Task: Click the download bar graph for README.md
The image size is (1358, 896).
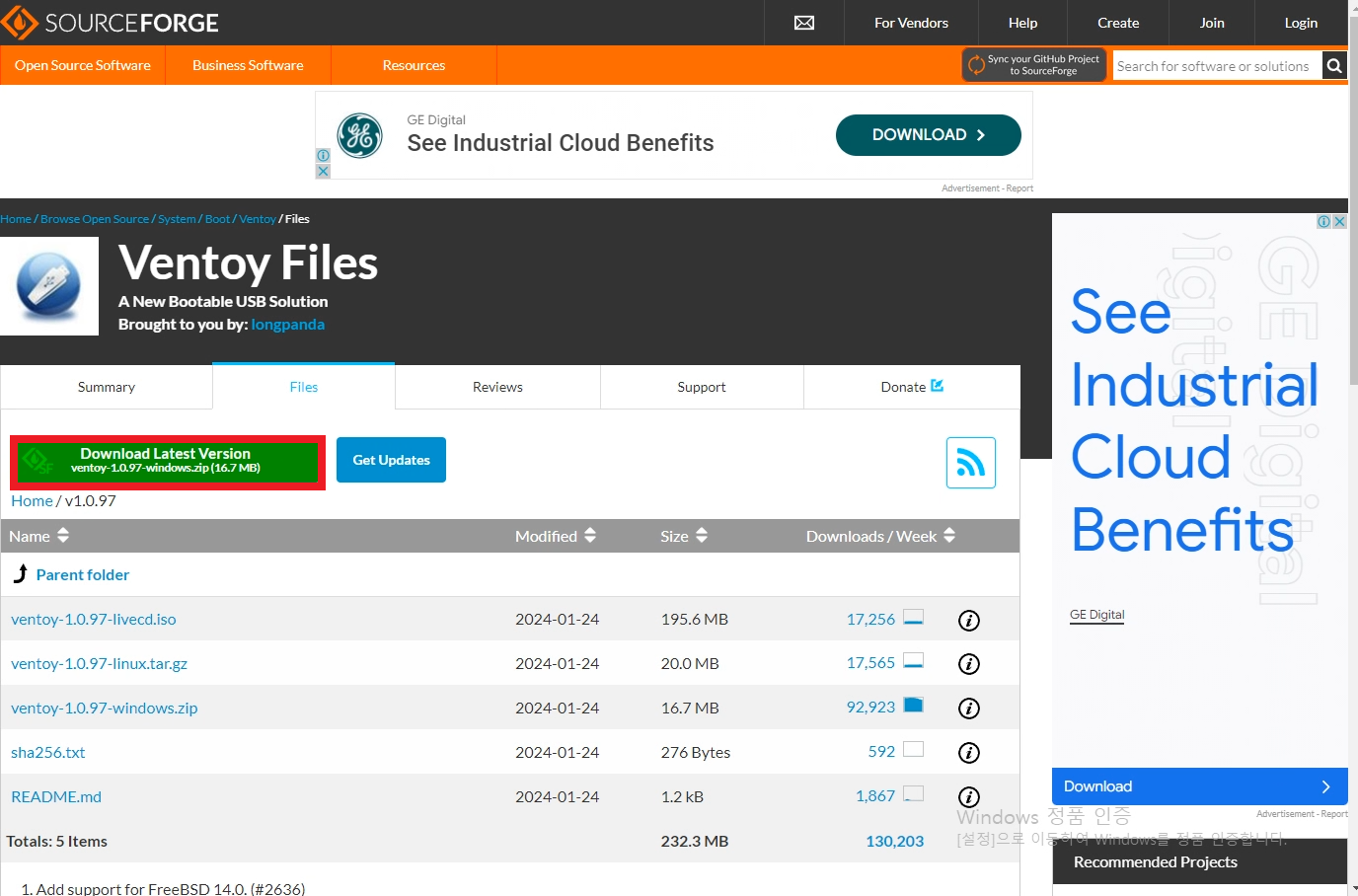Action: point(914,794)
